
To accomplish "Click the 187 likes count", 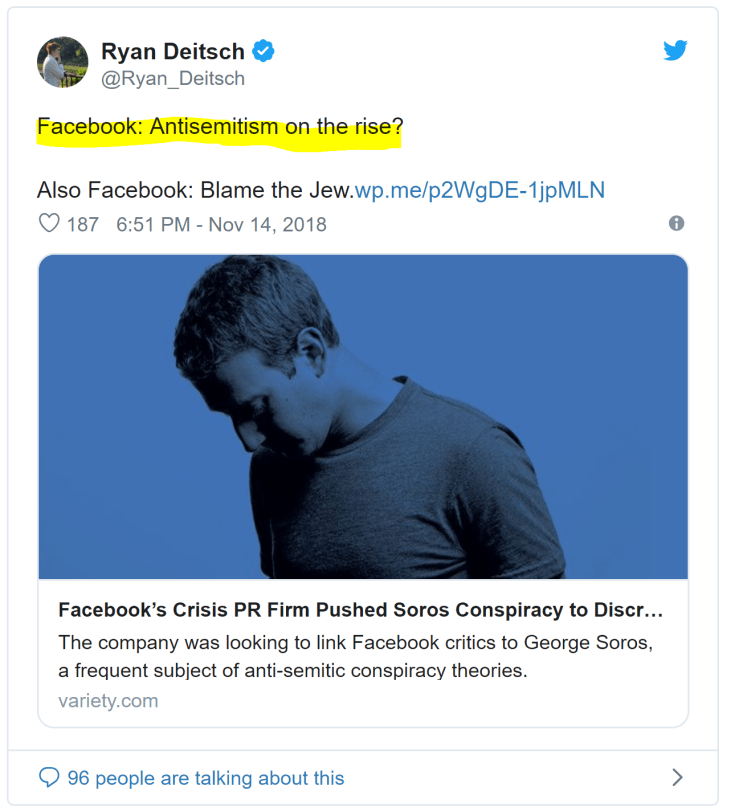I will coord(83,224).
